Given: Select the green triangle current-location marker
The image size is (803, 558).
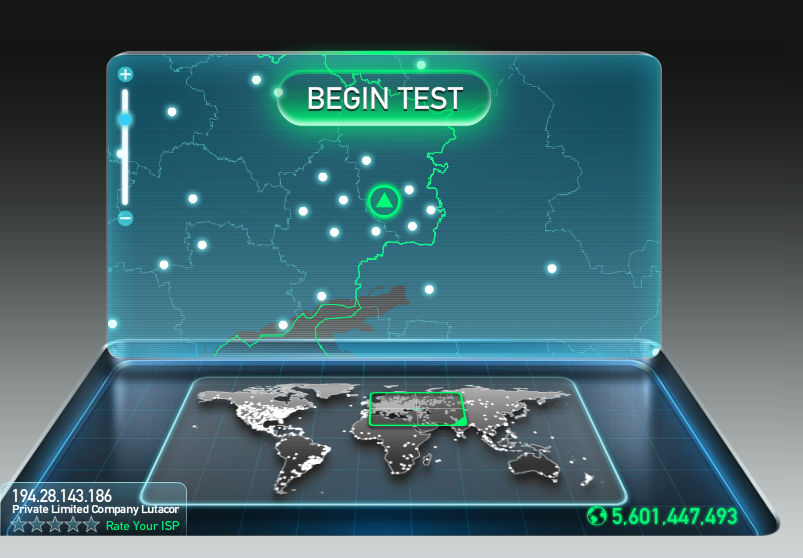Looking at the screenshot, I should click(x=384, y=201).
